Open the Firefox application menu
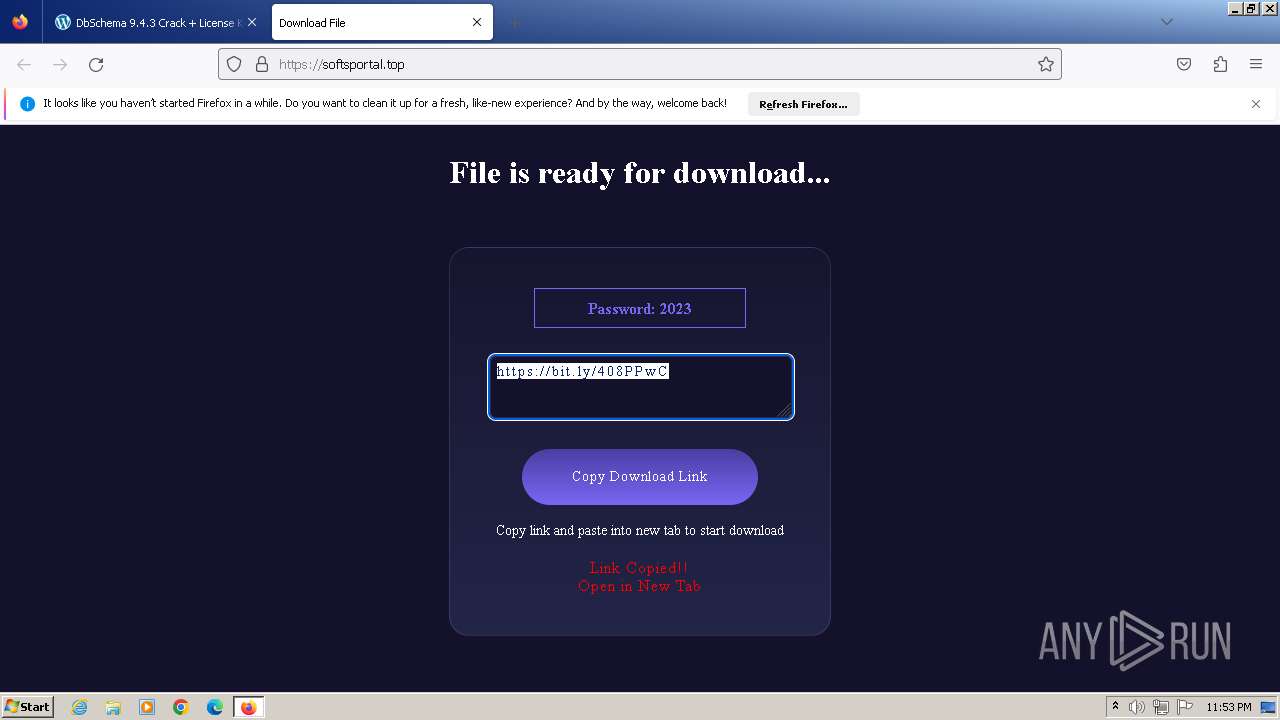Viewport: 1280px width, 720px height. 1256,64
